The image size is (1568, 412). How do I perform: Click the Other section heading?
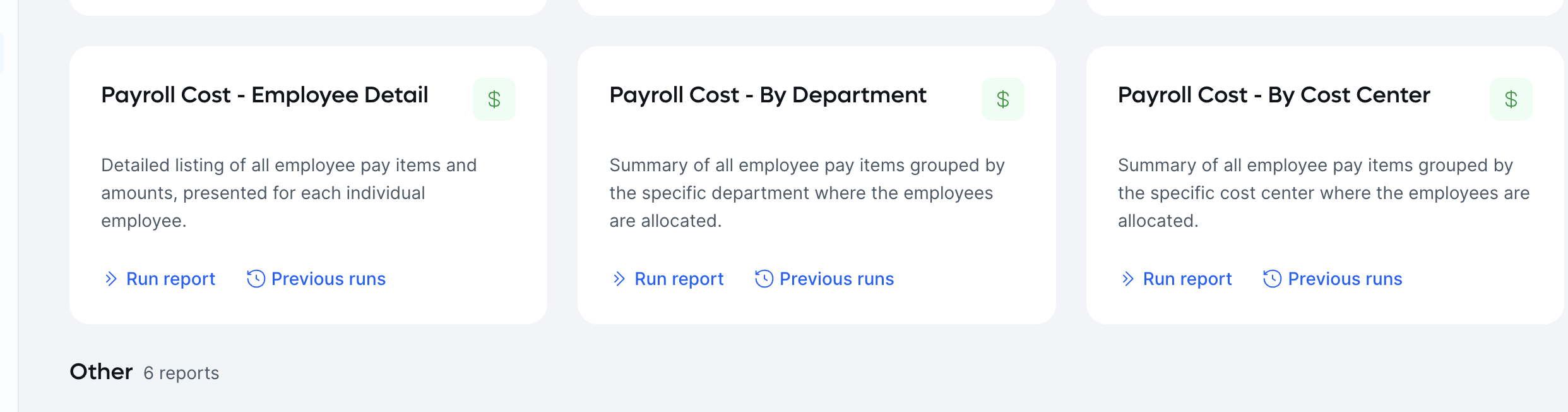(101, 372)
